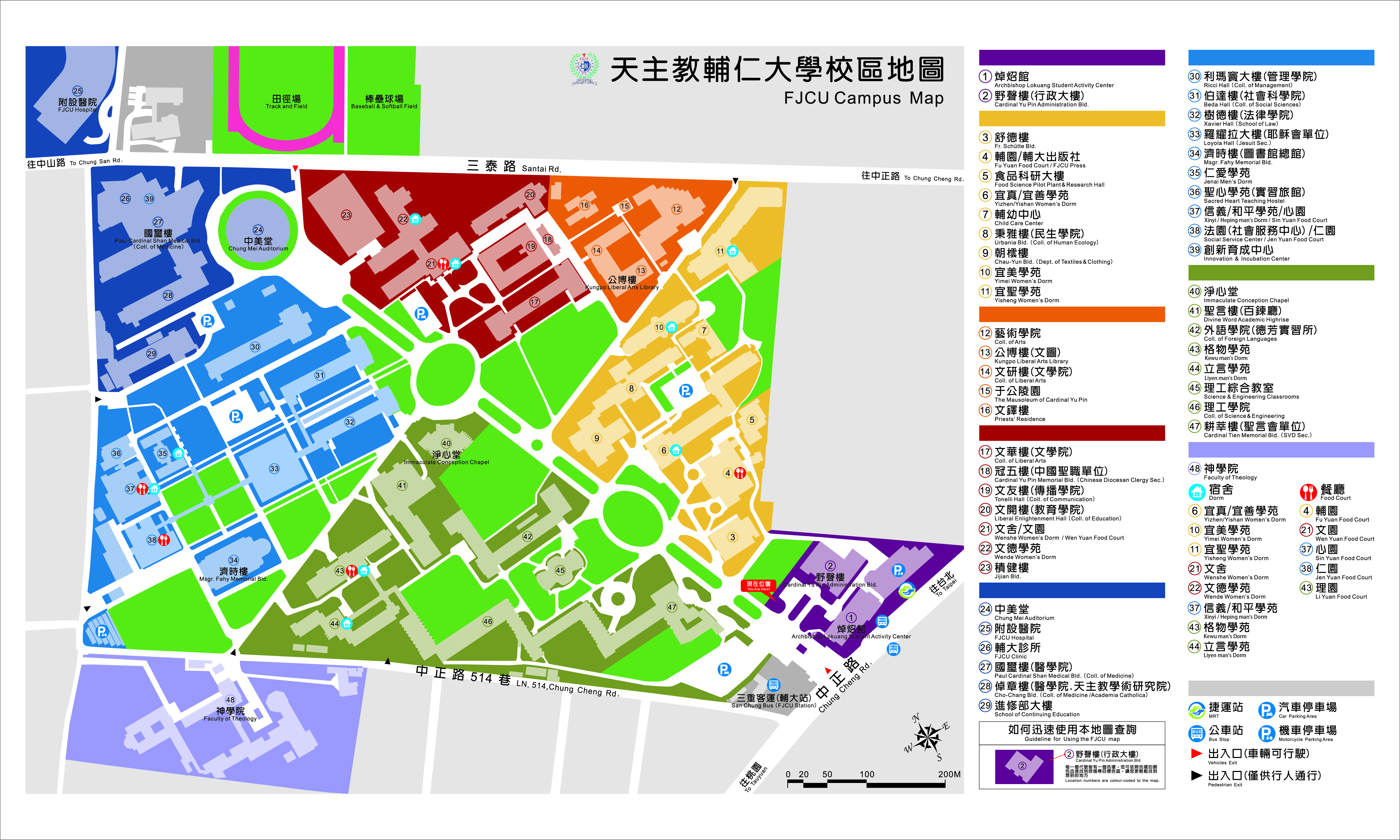Click the black Pedestrian Exit arrow in legend
Screen dimensions: 1400x840
coord(1197,776)
